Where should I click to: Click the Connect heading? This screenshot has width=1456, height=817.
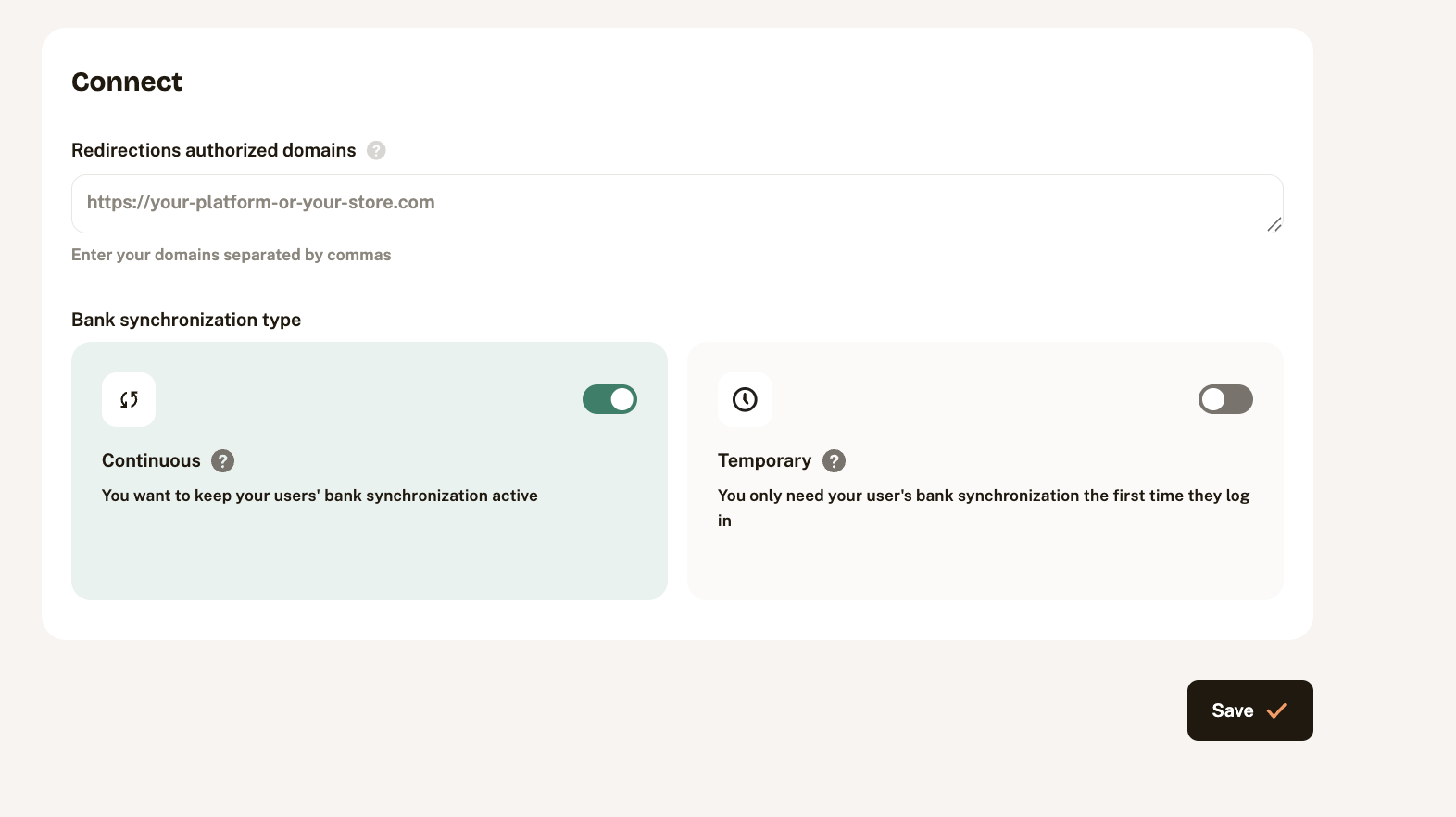[127, 82]
